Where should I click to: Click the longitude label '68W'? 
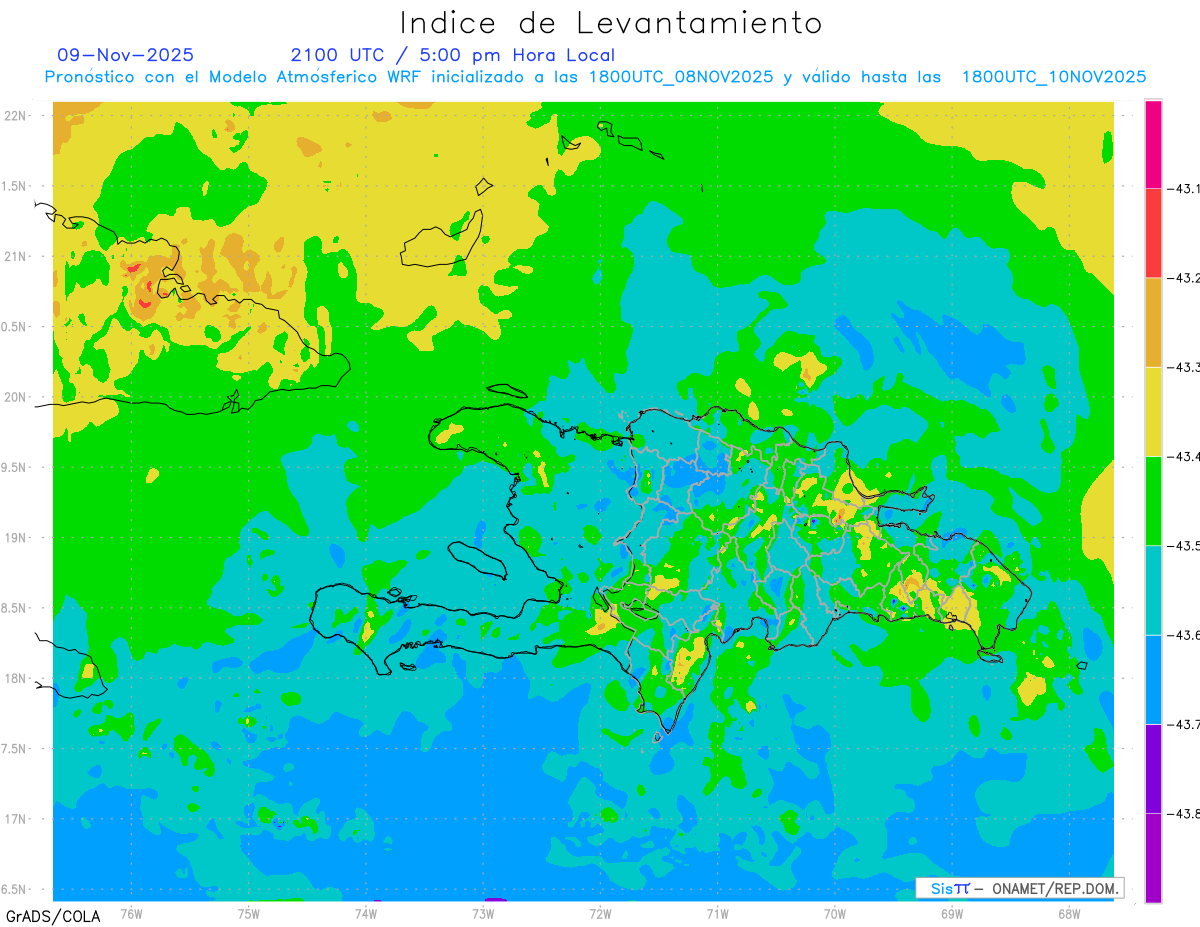(x=1069, y=913)
